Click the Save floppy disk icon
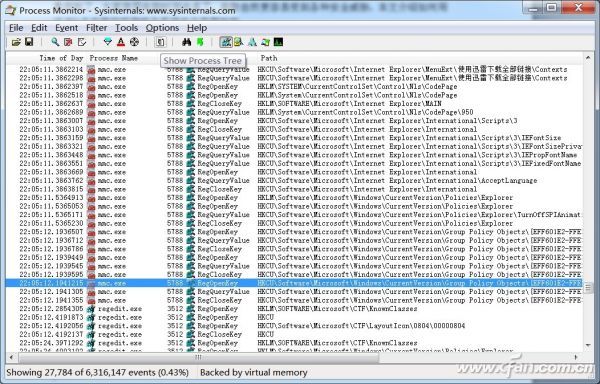Screen dimensions: 600x384 pos(29,42)
